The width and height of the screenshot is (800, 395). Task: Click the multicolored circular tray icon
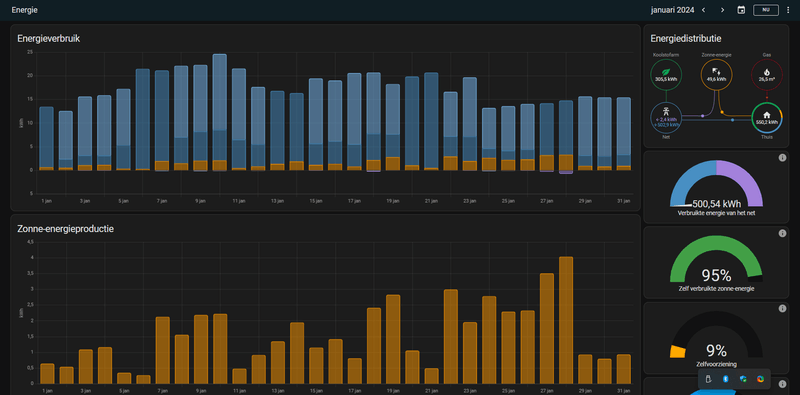760,379
